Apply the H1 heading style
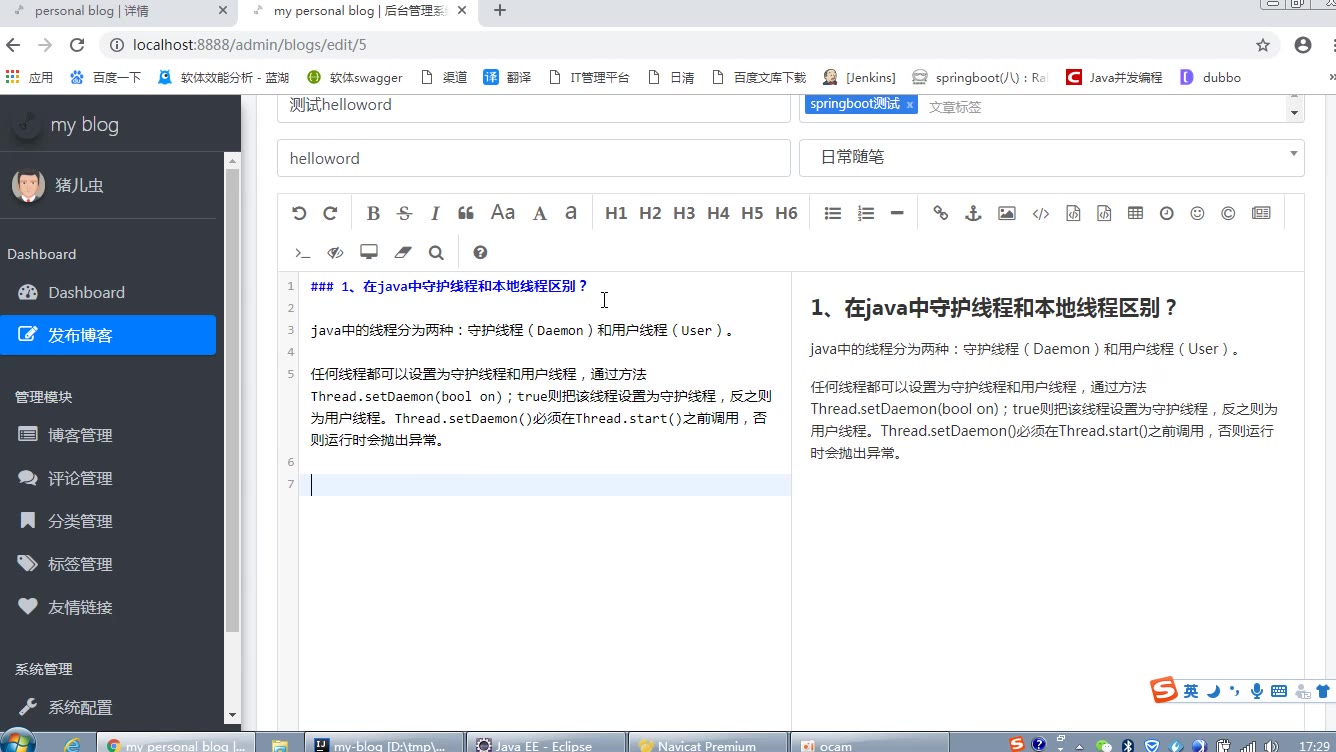This screenshot has width=1336, height=752. [616, 213]
